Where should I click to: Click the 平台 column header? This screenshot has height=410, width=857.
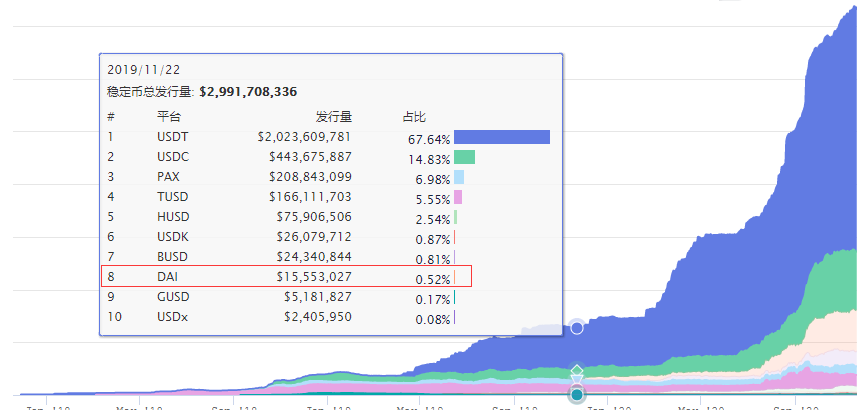click(x=168, y=116)
